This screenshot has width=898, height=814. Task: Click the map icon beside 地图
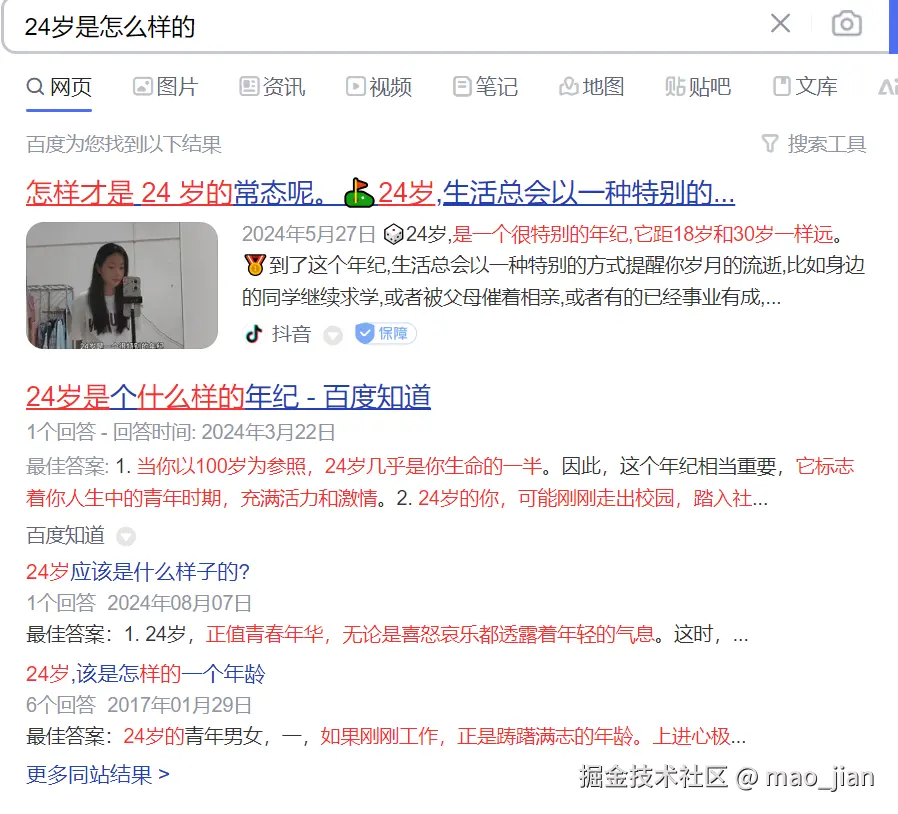click(569, 87)
